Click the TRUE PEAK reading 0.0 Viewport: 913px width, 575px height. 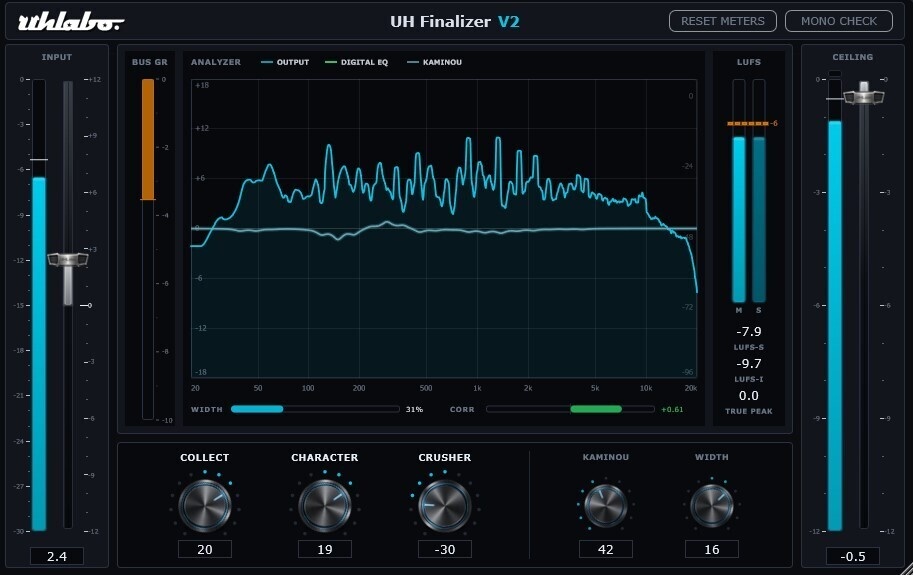(748, 395)
